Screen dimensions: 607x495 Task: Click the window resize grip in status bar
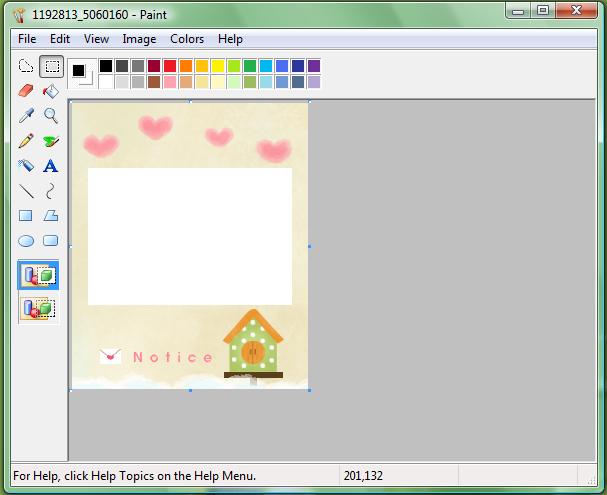pyautogui.click(x=591, y=480)
